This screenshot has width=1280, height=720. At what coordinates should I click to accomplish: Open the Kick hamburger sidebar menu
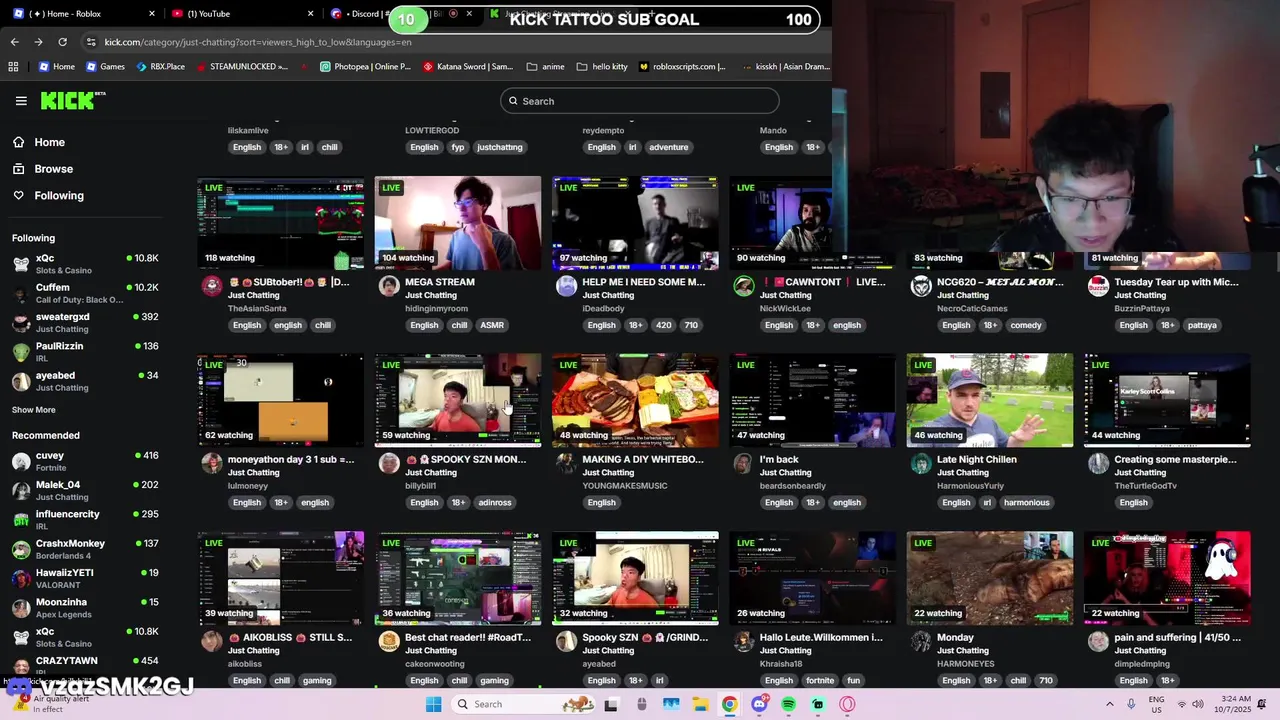point(21,101)
